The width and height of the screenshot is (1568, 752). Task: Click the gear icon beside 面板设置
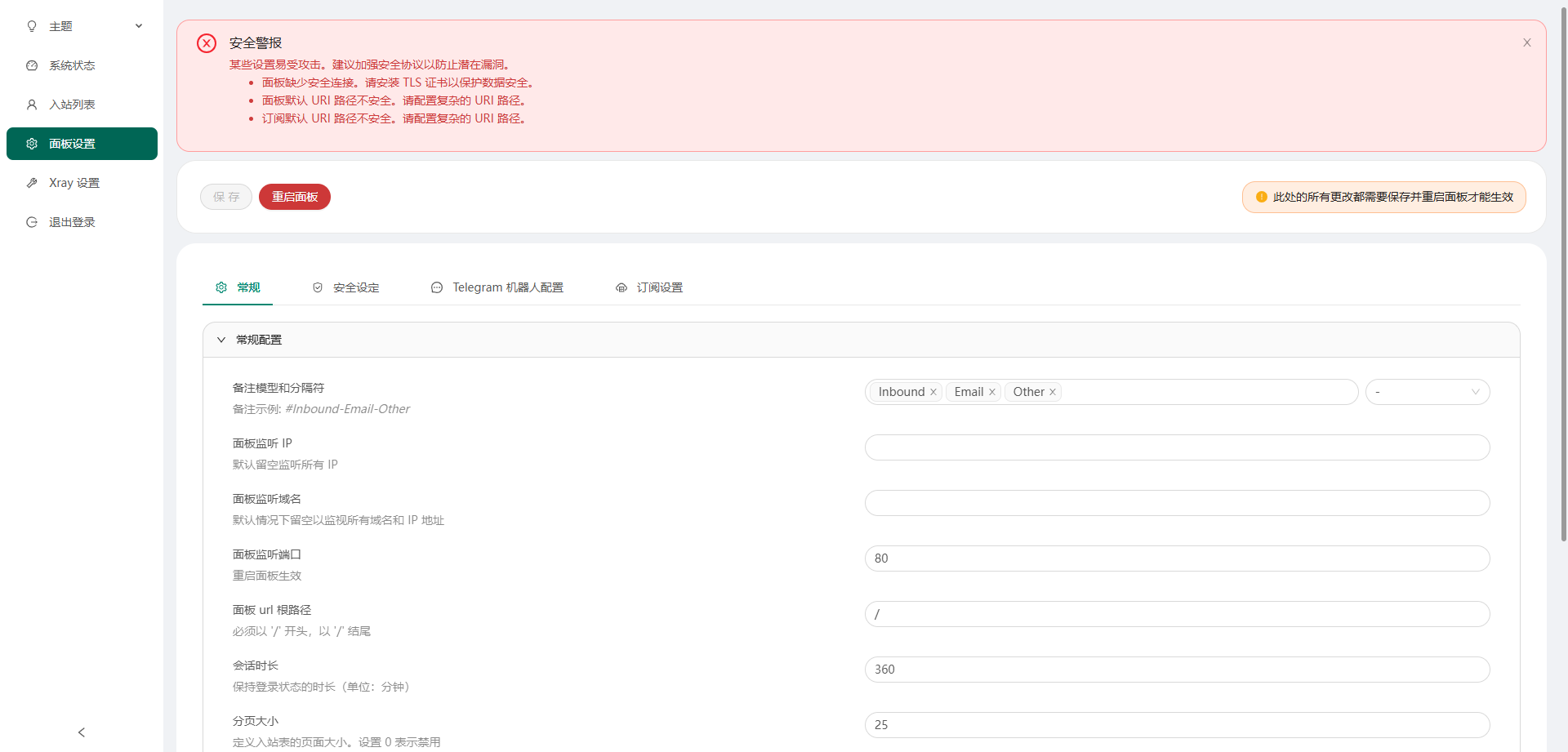coord(32,144)
